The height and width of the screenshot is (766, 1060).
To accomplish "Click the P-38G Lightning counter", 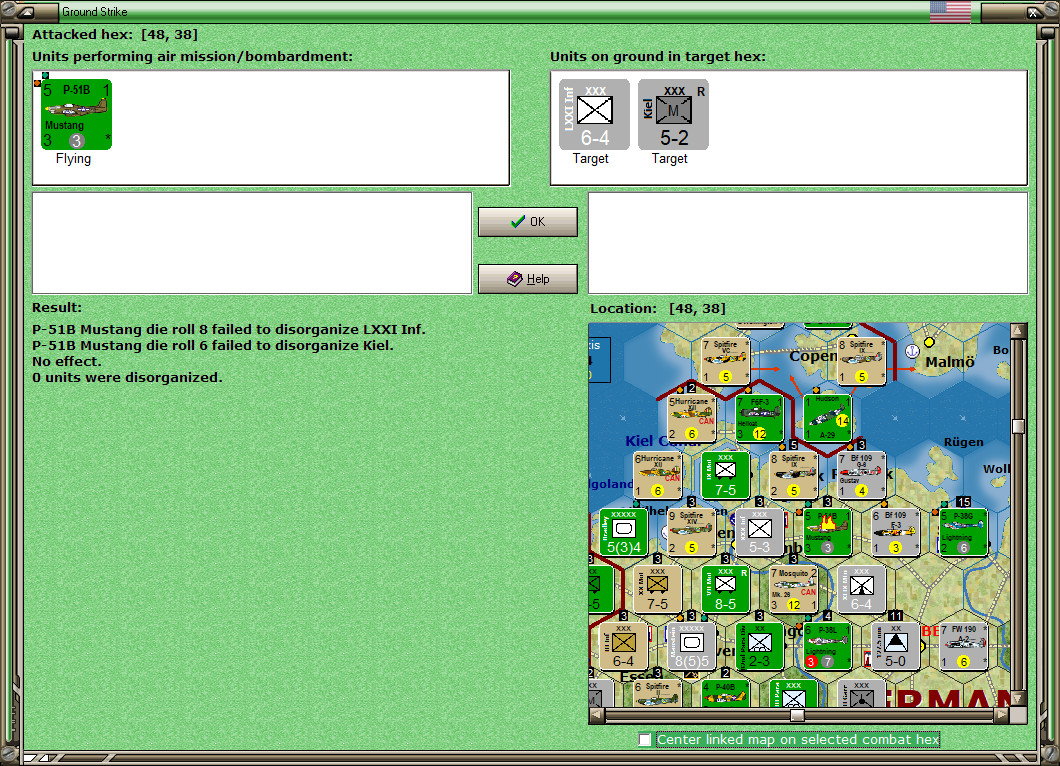I will pos(962,531).
